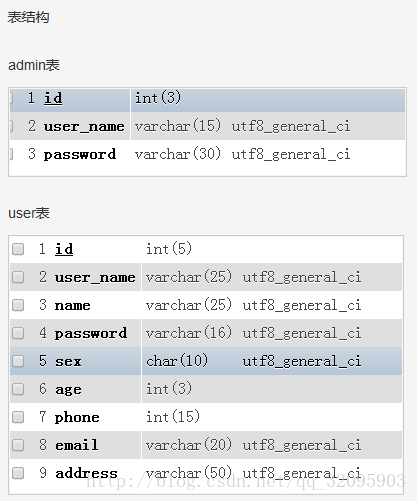
Task: Click the id column name in admin table
Action: click(x=53, y=98)
